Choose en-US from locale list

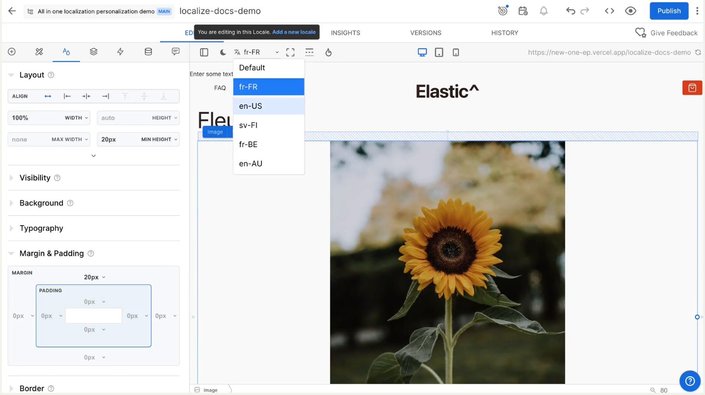point(268,106)
